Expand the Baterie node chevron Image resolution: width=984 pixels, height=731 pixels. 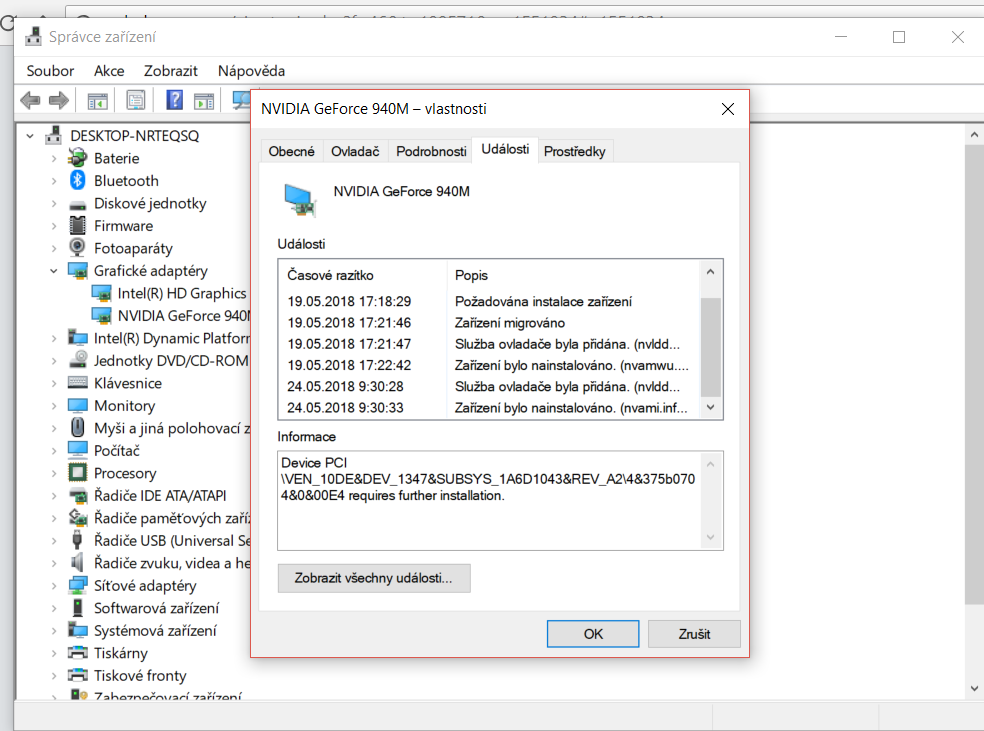(x=54, y=158)
